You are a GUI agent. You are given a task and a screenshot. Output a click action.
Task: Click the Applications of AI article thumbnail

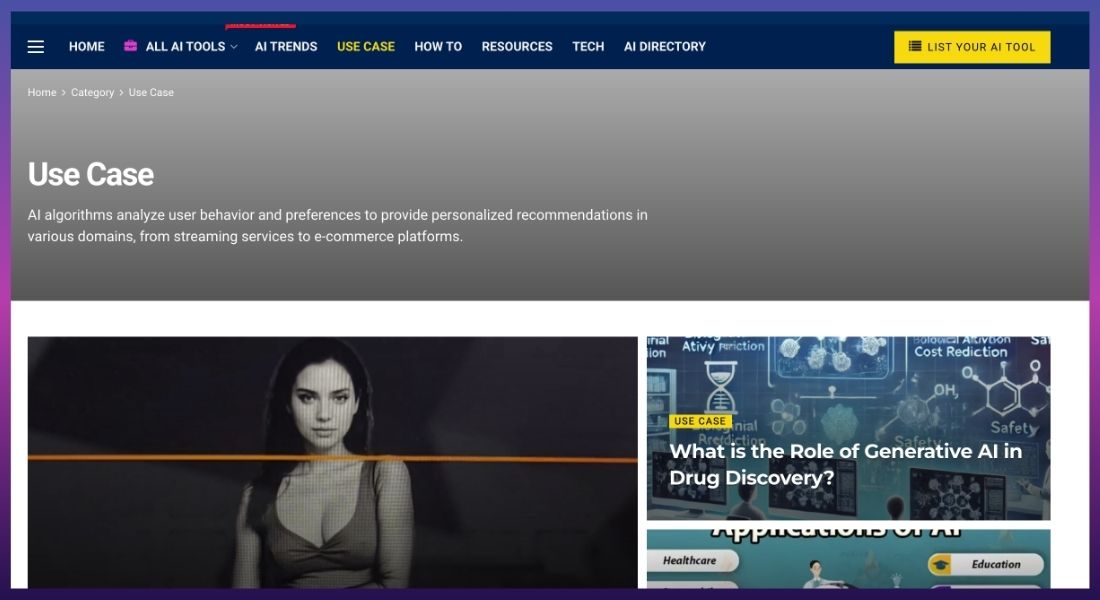[x=848, y=562]
